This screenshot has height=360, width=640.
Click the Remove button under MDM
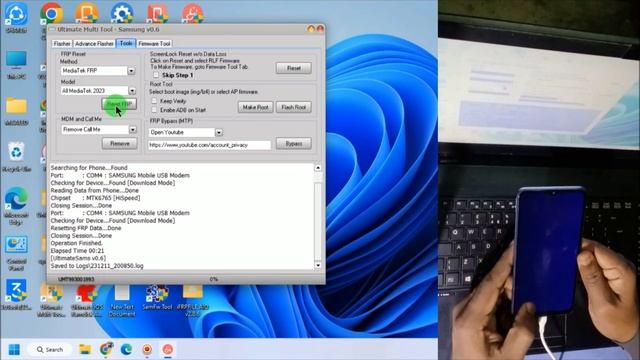tap(120, 144)
